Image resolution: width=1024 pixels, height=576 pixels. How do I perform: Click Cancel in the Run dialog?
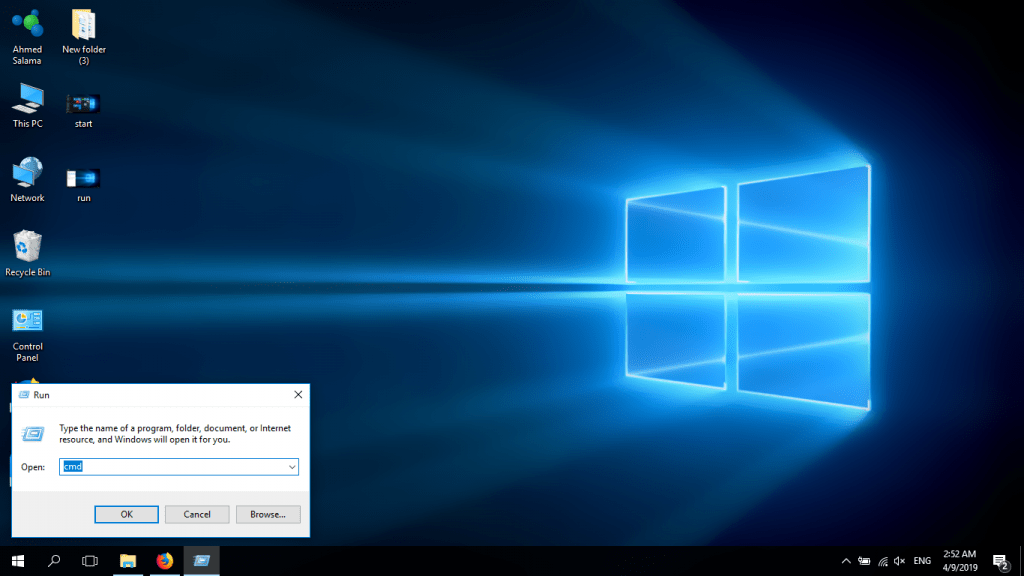click(197, 515)
